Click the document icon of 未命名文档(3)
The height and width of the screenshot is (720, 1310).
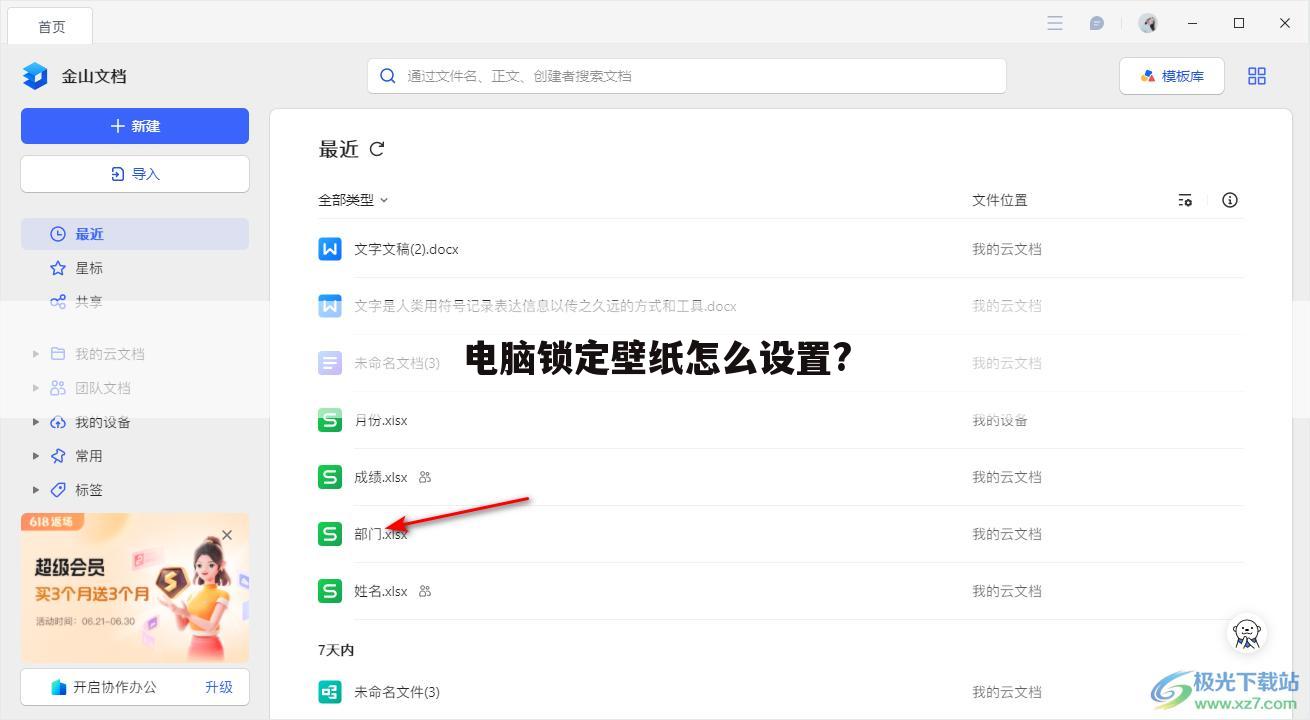pos(330,363)
